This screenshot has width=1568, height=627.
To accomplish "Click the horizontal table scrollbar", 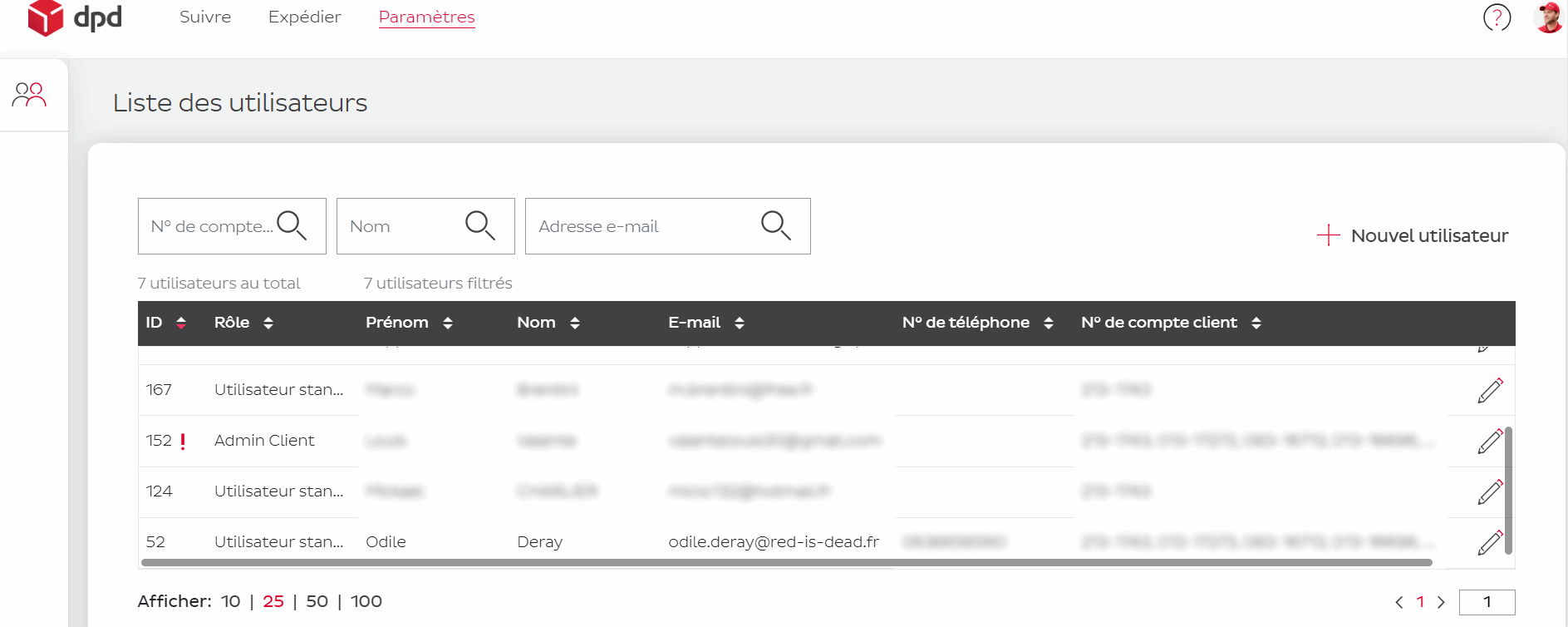I will (786, 563).
